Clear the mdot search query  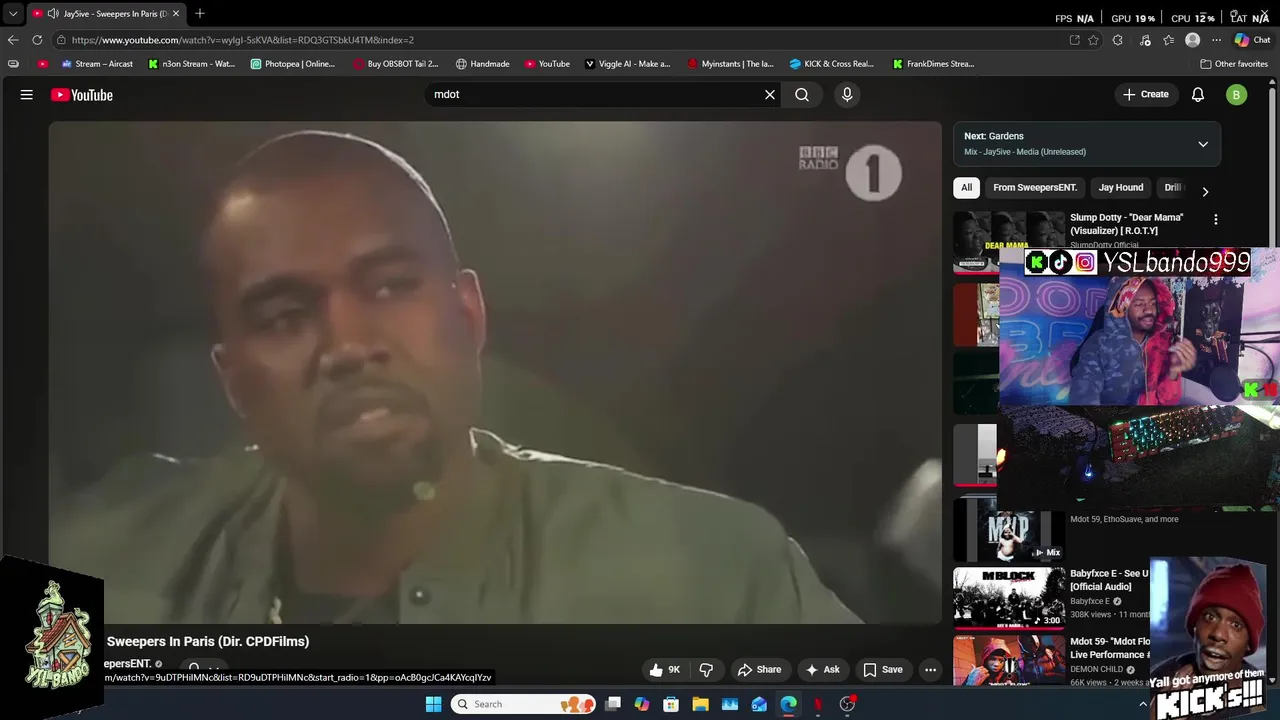tap(770, 94)
